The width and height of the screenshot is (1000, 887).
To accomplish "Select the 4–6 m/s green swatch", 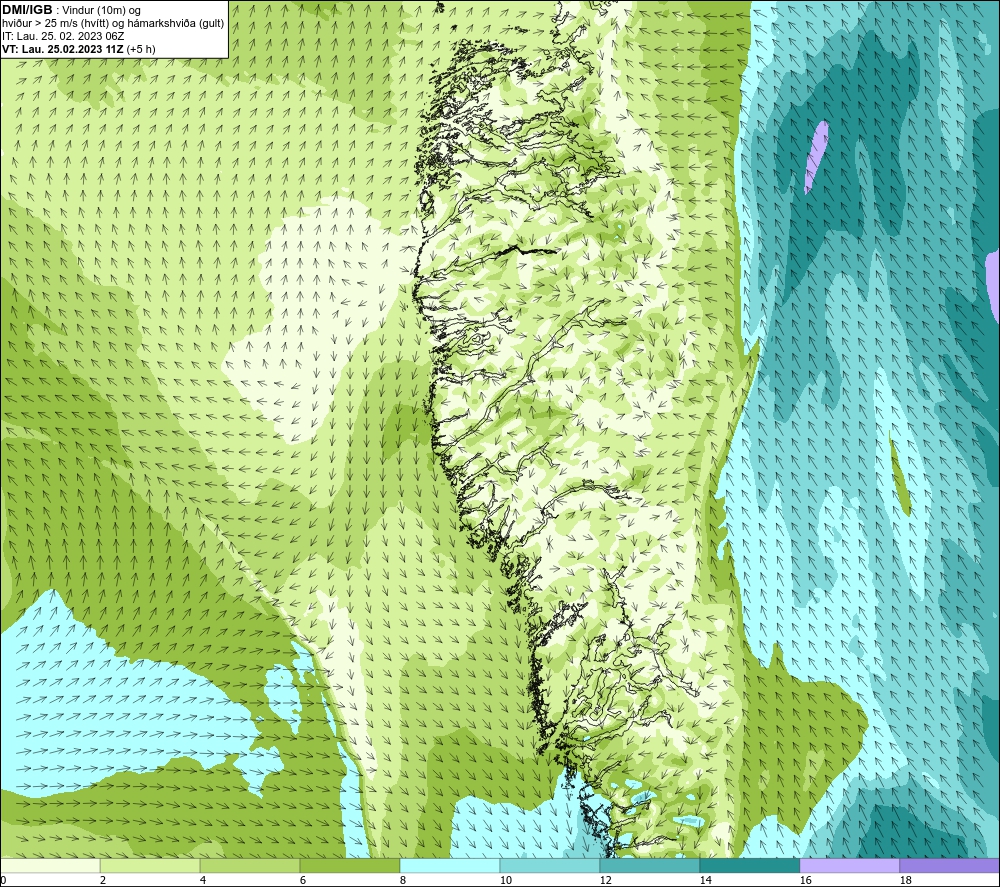I will coord(250,865).
